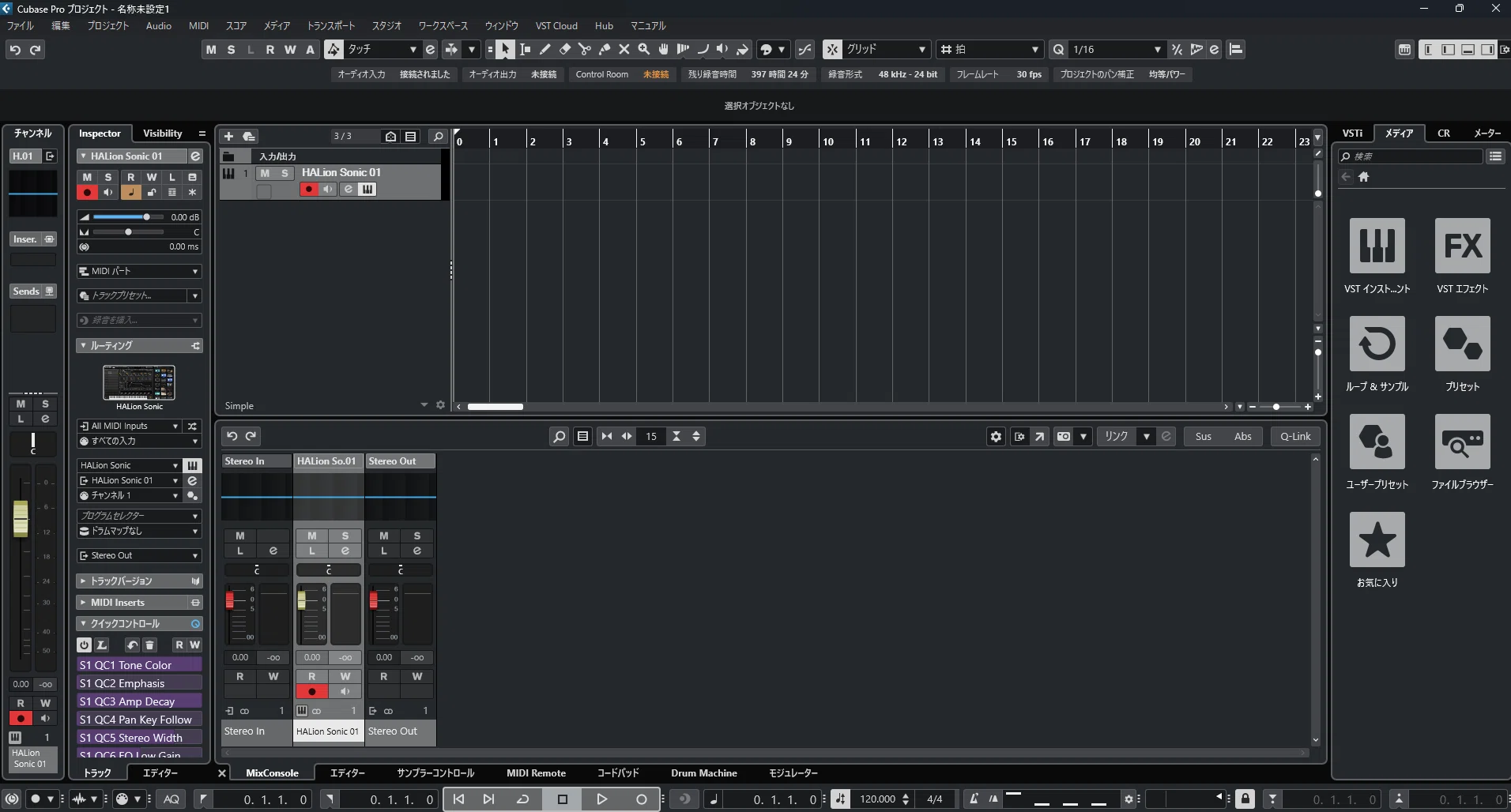Open HALion Sonic instrument editor thumbnail
The height and width of the screenshot is (812, 1511).
139,382
